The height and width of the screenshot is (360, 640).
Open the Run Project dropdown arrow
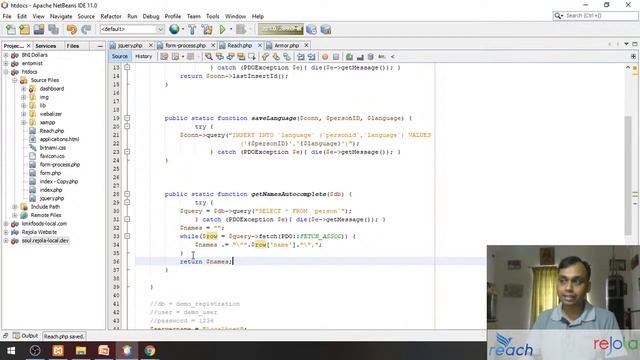pyautogui.click(x=231, y=29)
